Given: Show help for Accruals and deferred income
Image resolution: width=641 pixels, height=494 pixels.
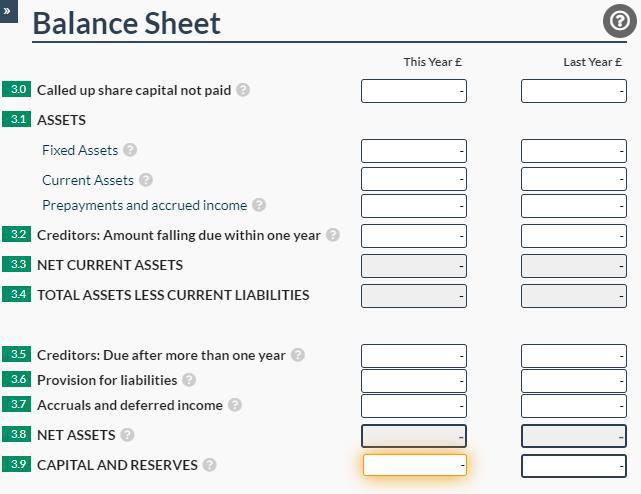Looking at the screenshot, I should (x=235, y=404).
